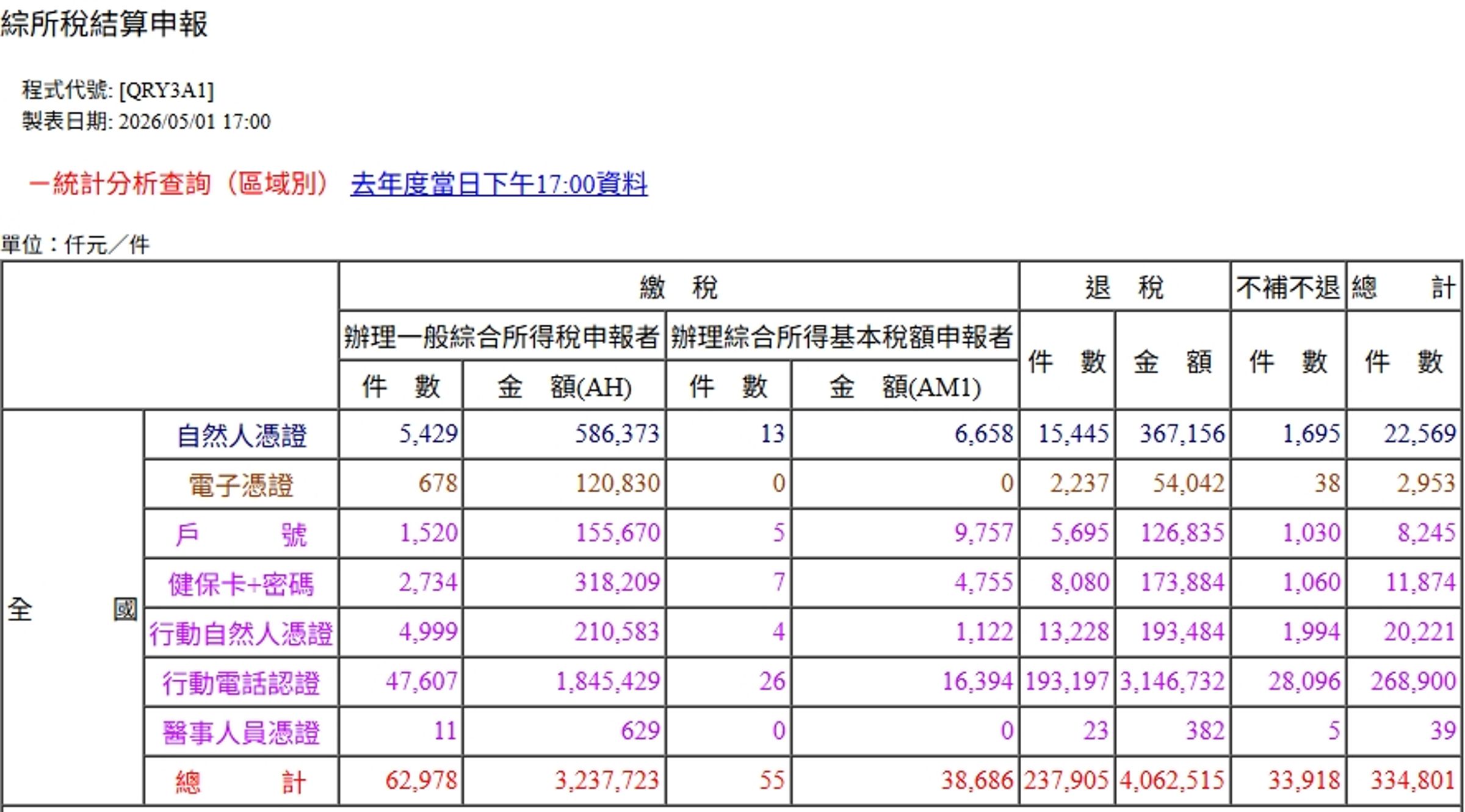
Task: Click value 318,209 in 健保卡+密碼 row
Action: tap(617, 582)
